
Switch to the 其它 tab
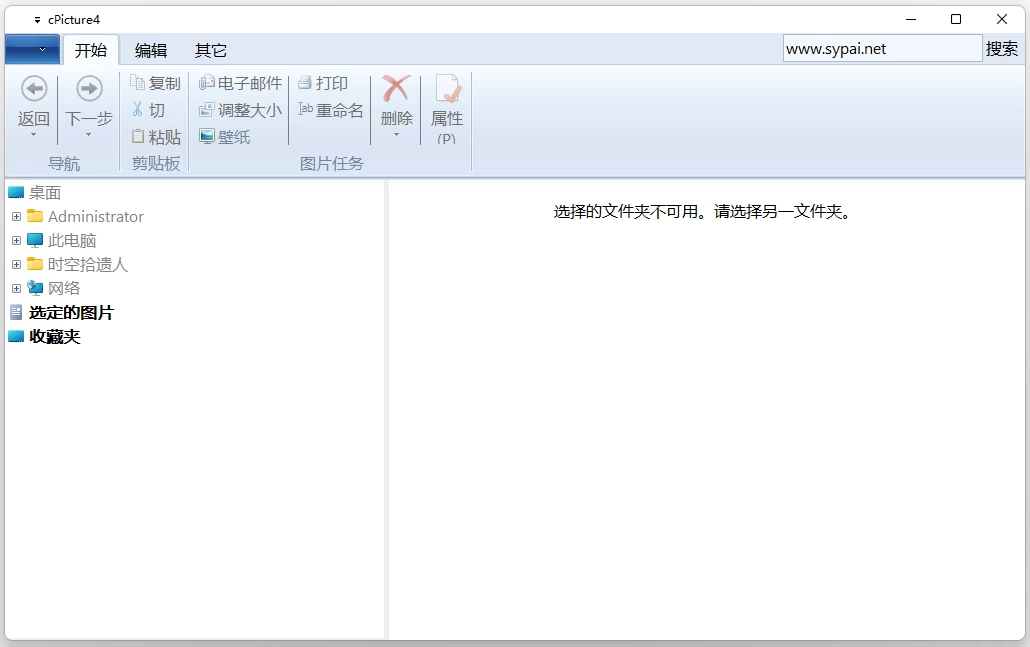tap(210, 49)
